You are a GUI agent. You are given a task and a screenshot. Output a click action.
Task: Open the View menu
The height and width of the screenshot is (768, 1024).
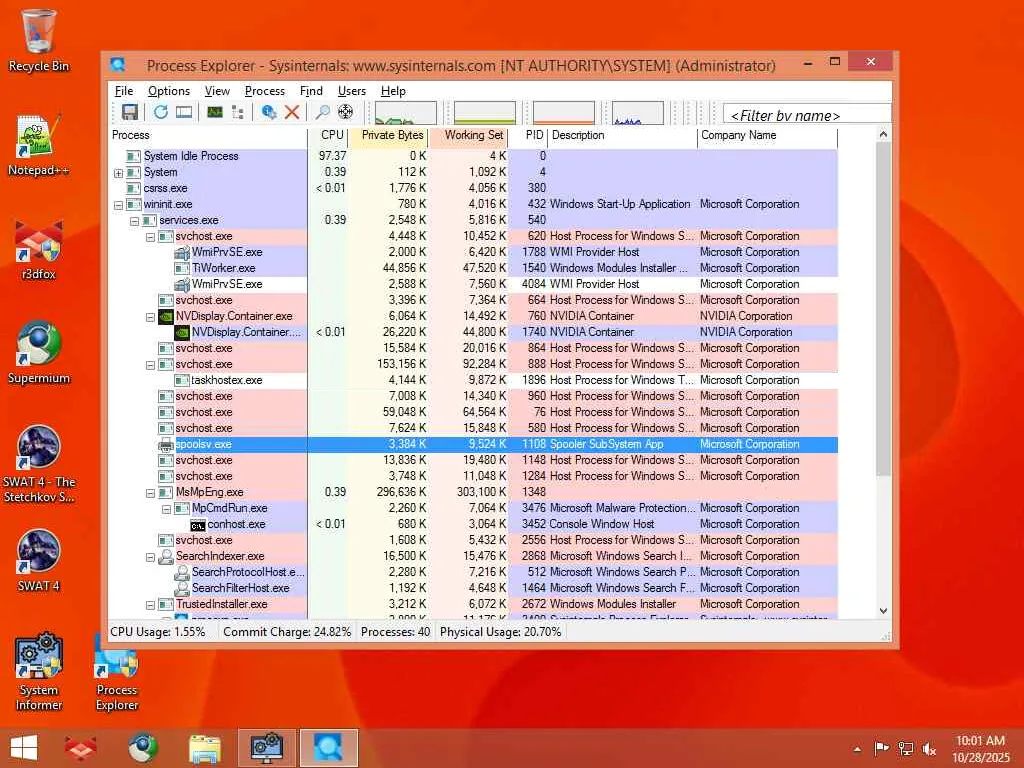(217, 91)
